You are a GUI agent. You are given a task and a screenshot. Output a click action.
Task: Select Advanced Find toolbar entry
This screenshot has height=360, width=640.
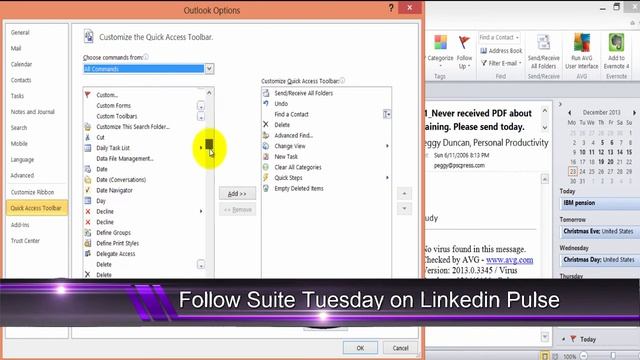click(x=293, y=136)
